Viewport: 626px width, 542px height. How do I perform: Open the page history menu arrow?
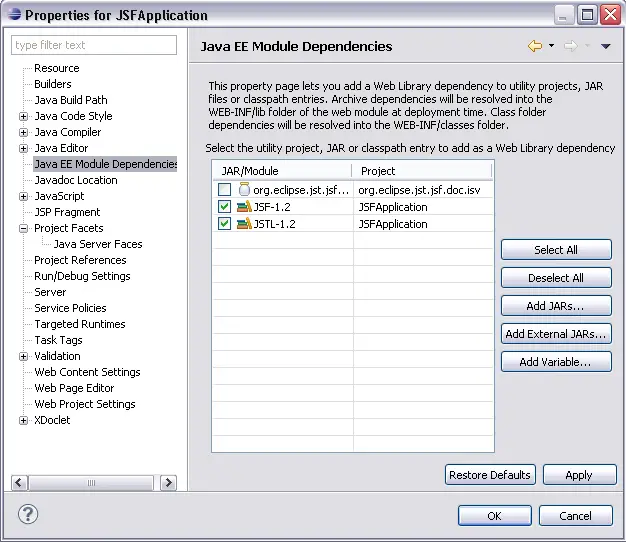click(x=606, y=46)
